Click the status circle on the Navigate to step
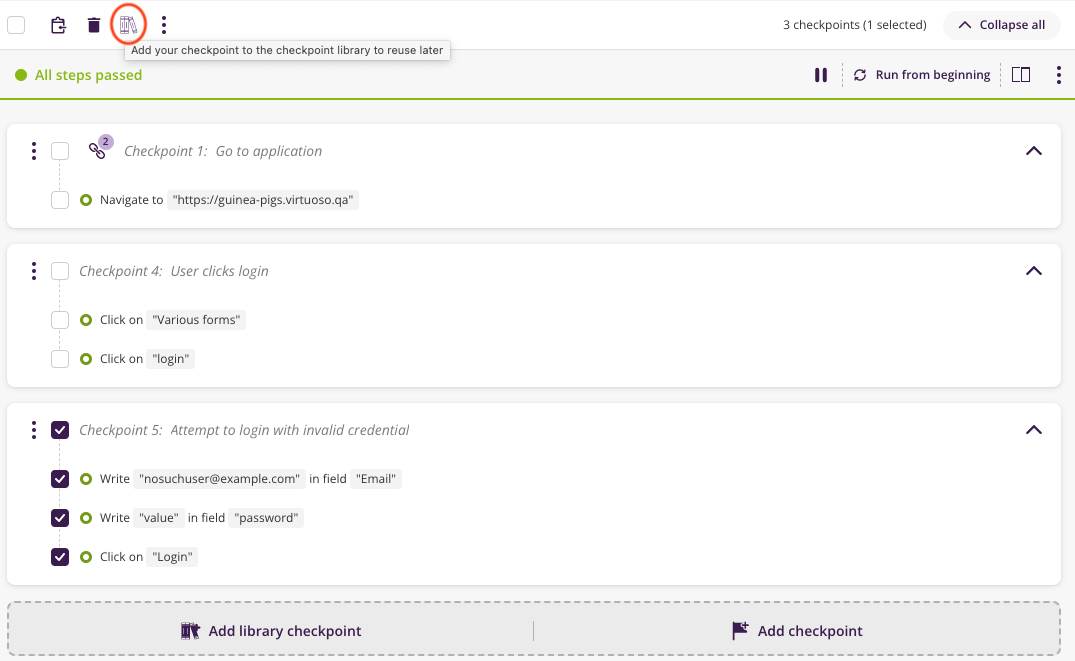Screen dimensions: 1075x661 pos(86,200)
